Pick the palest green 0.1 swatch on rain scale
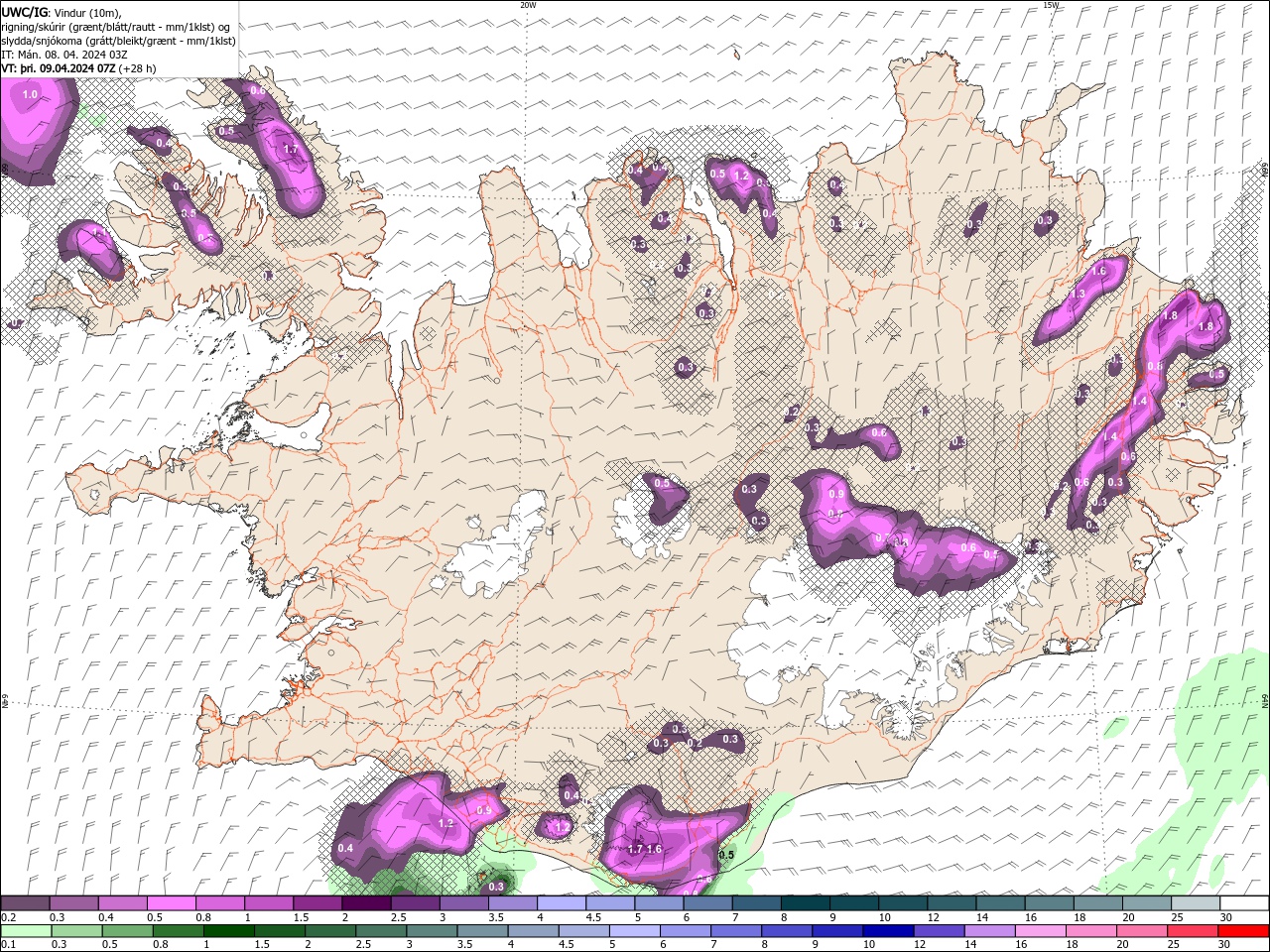 26,931
